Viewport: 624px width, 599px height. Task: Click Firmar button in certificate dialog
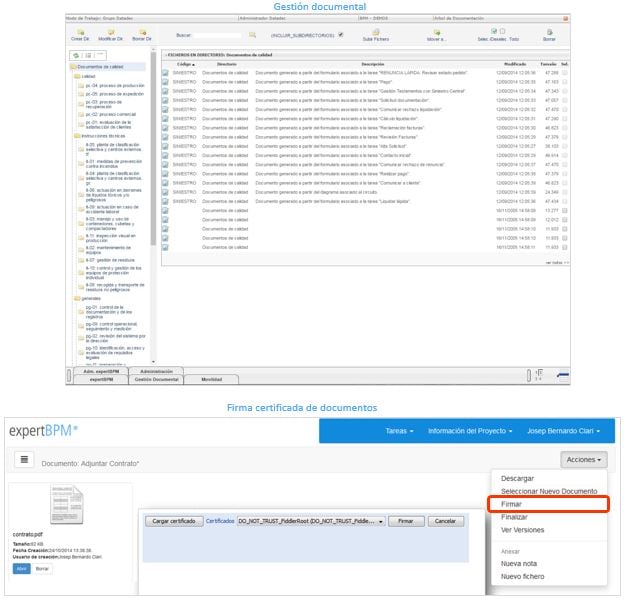point(406,521)
